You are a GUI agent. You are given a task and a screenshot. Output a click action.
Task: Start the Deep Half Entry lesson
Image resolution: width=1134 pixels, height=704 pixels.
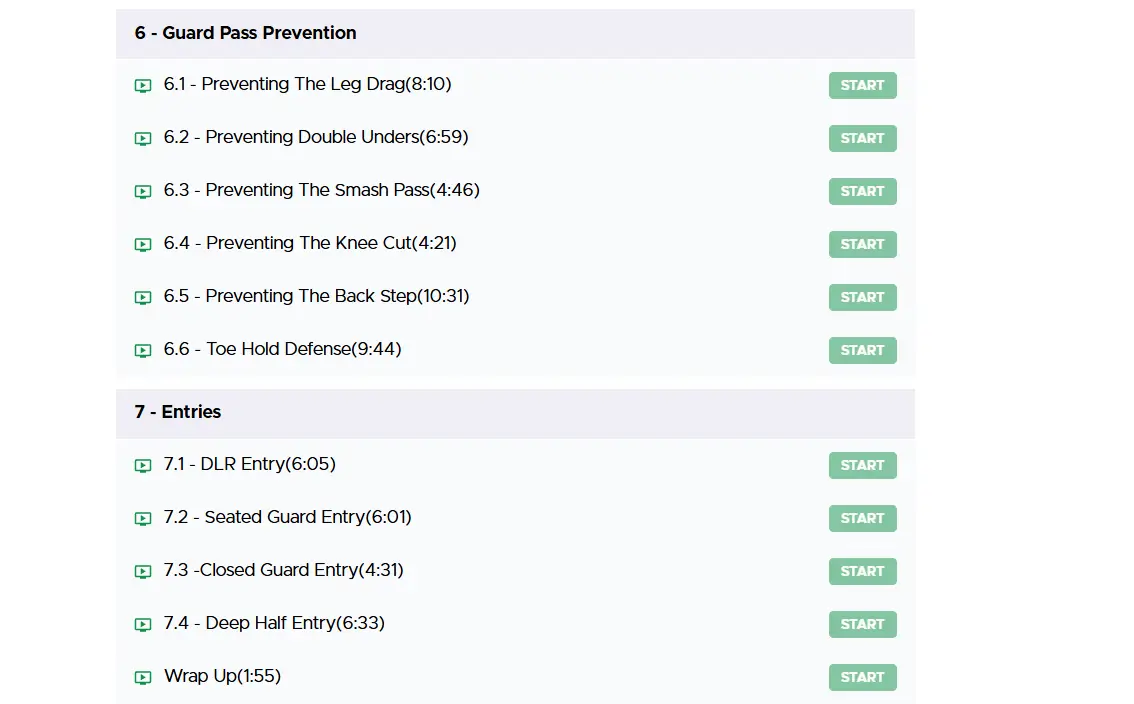coord(862,625)
